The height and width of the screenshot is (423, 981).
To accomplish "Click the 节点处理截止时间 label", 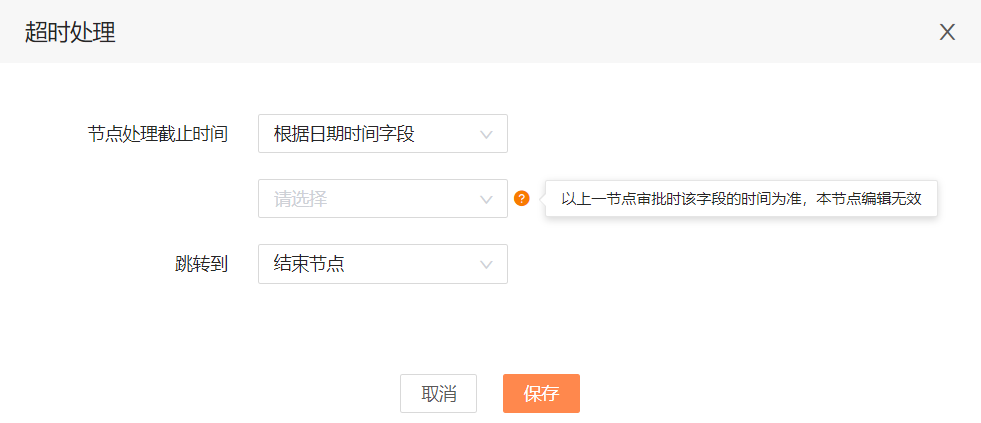I will tap(157, 134).
